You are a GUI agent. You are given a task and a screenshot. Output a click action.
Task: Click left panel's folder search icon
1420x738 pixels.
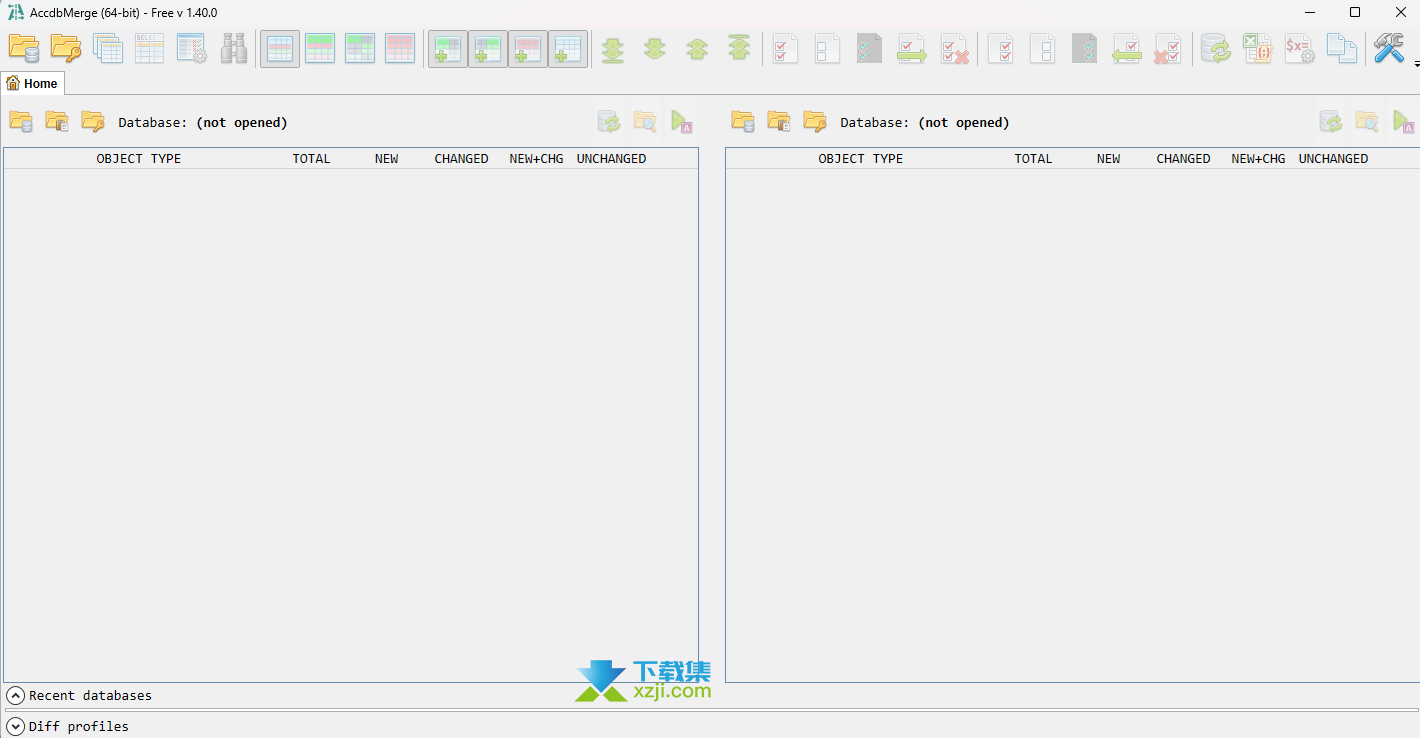click(x=645, y=122)
